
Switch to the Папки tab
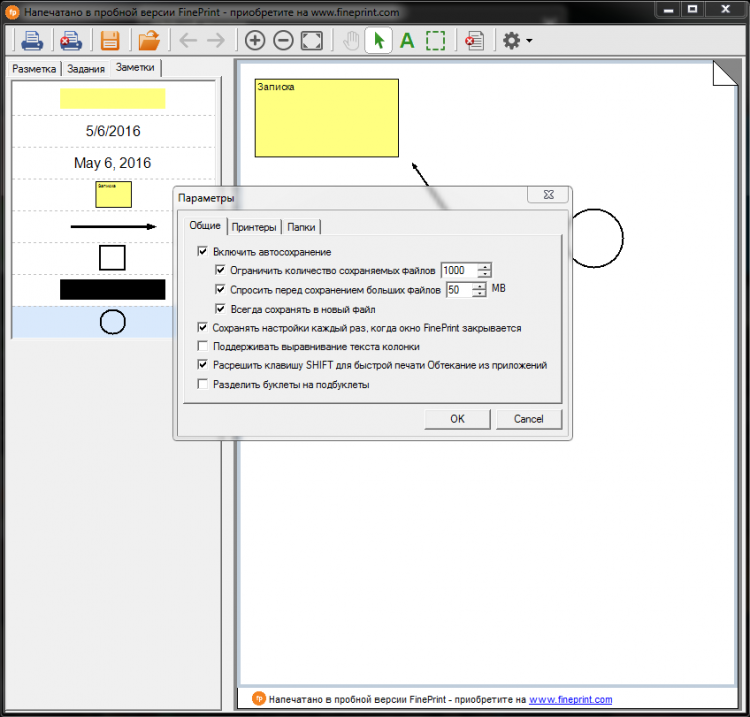[x=301, y=227]
